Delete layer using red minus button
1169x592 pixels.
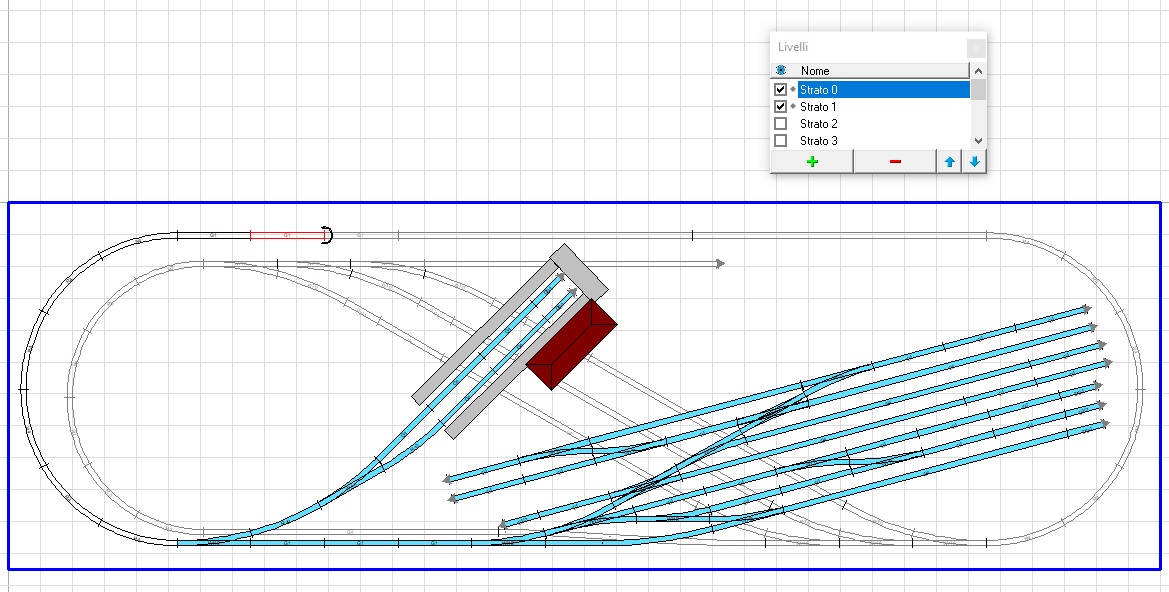[894, 162]
